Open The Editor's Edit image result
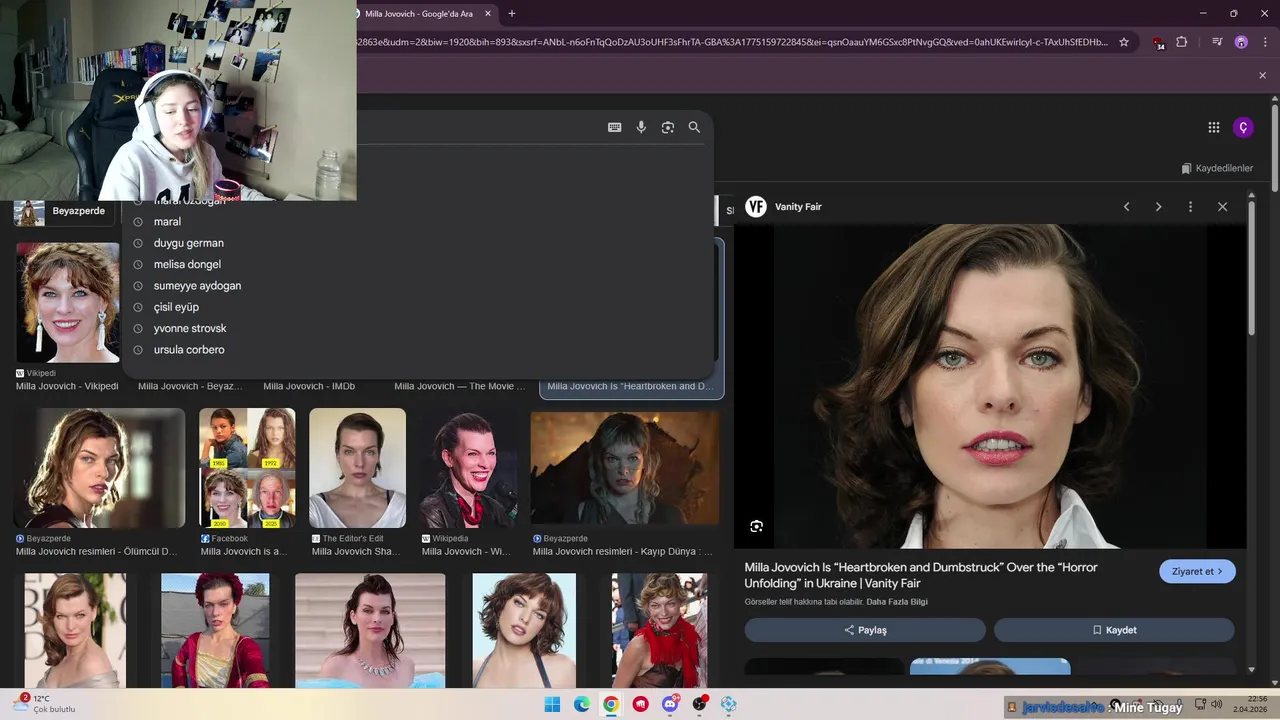Screen dimensions: 1280x720 pyautogui.click(x=357, y=468)
